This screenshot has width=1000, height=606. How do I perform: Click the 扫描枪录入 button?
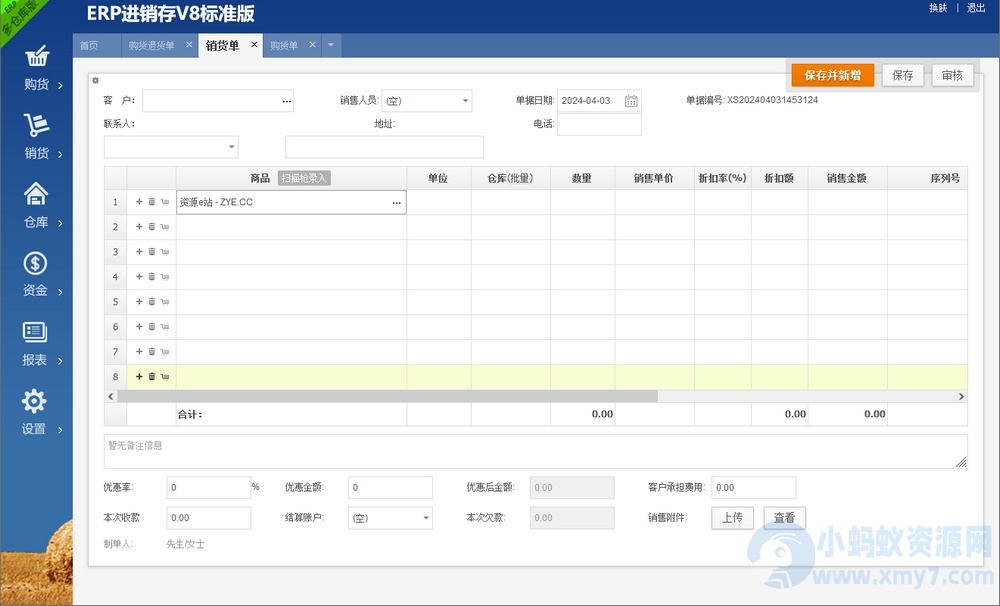click(304, 178)
